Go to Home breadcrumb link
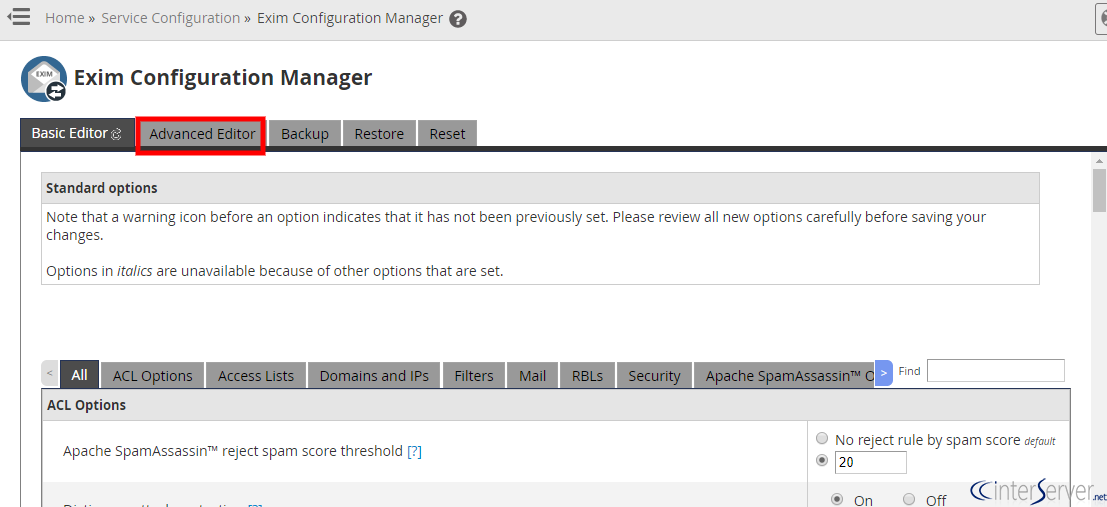The image size is (1107, 507). (x=65, y=18)
